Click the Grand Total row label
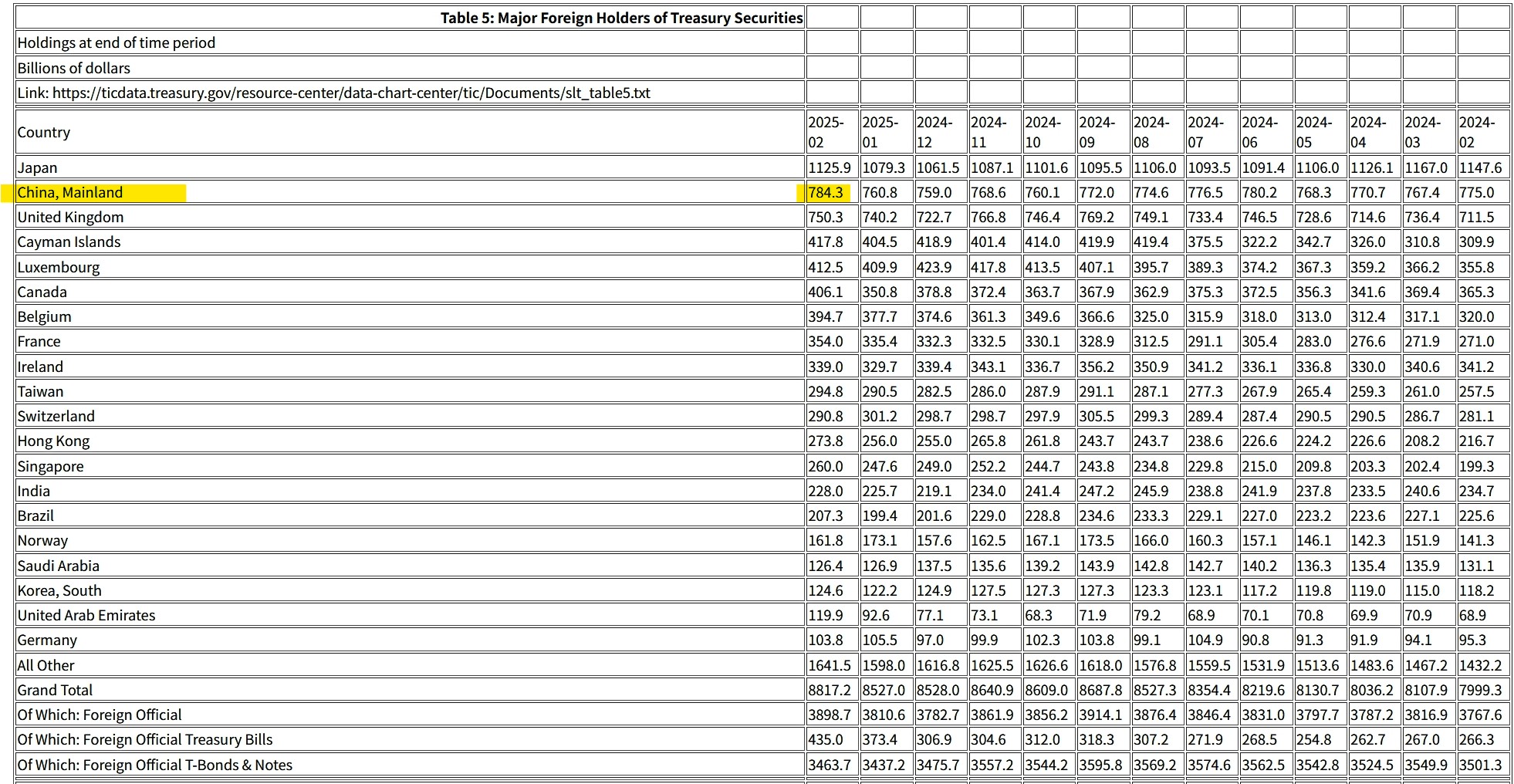This screenshot has height=784, width=1514. point(55,690)
